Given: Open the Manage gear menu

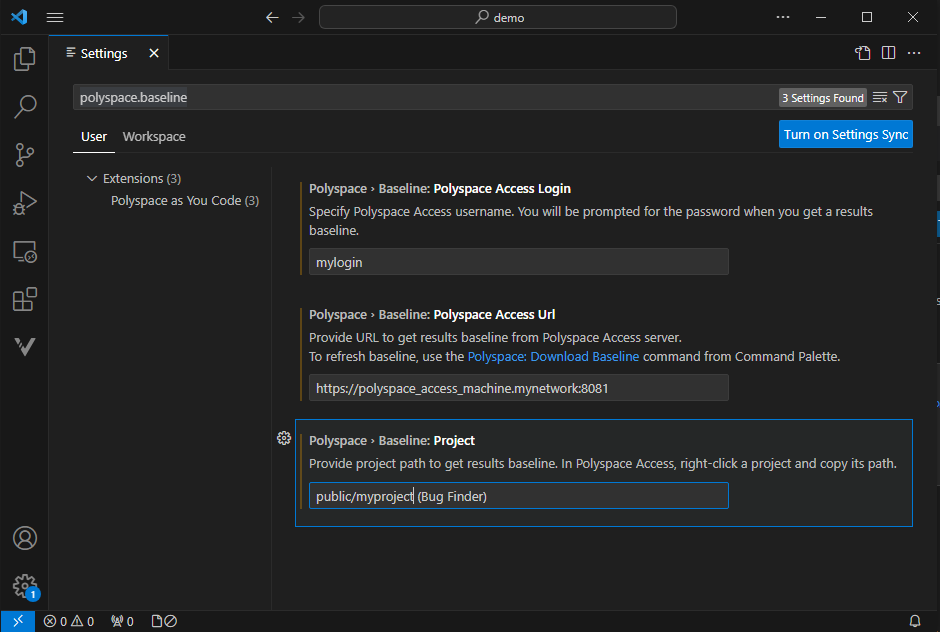Looking at the screenshot, I should [x=24, y=586].
